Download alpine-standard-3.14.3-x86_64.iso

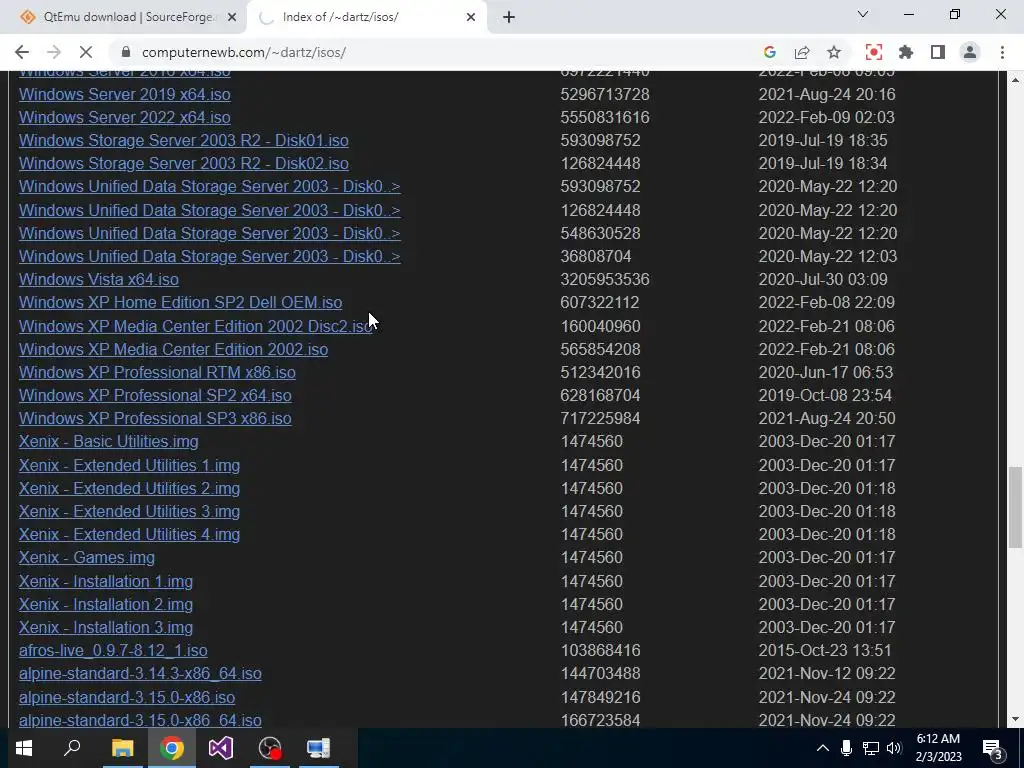pos(140,673)
